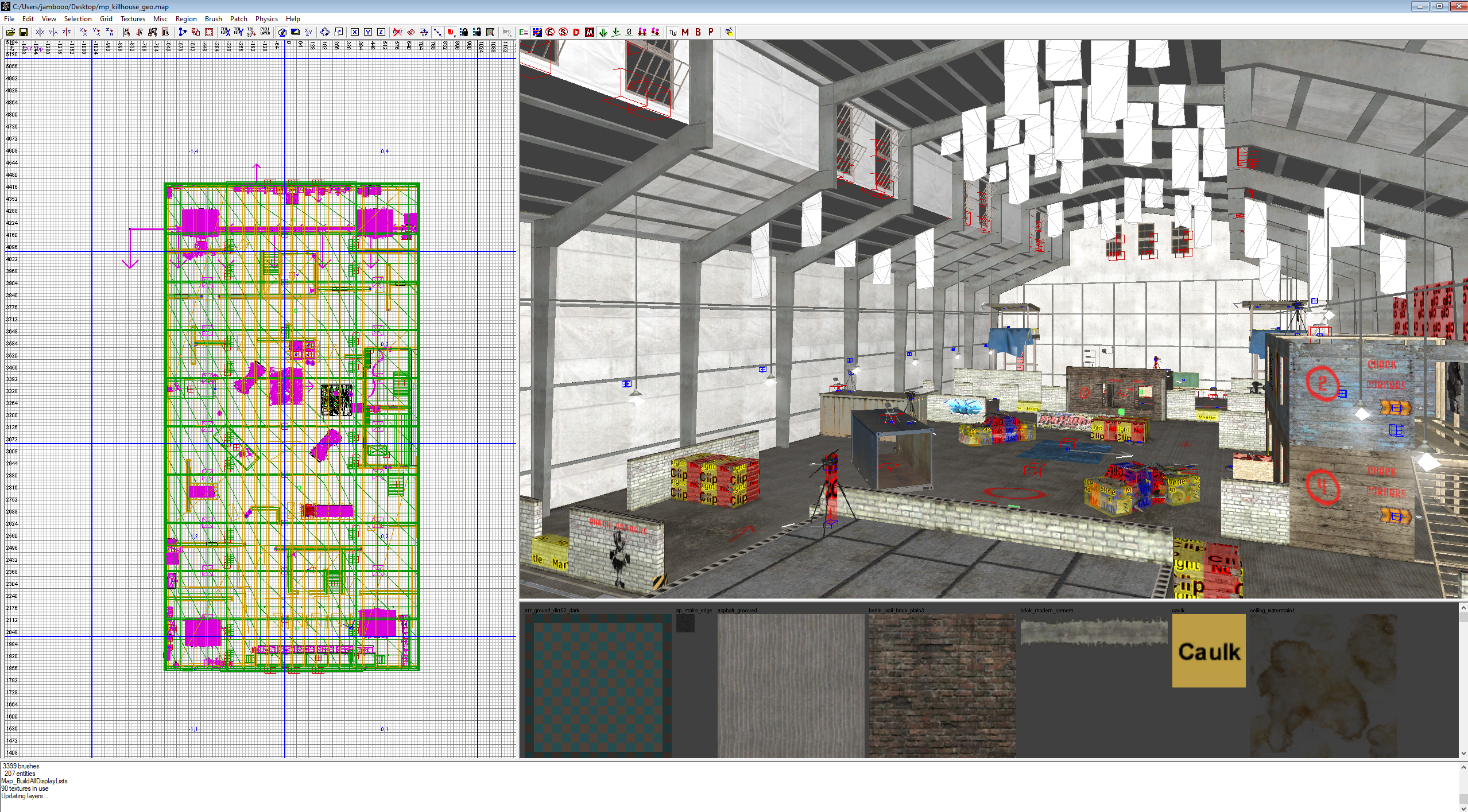Toggle the Tw toolbar button
This screenshot has height=812, width=1468.
[x=672, y=32]
